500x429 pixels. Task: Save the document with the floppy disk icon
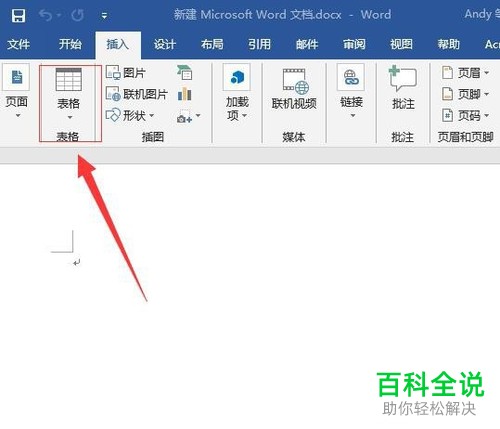18,15
